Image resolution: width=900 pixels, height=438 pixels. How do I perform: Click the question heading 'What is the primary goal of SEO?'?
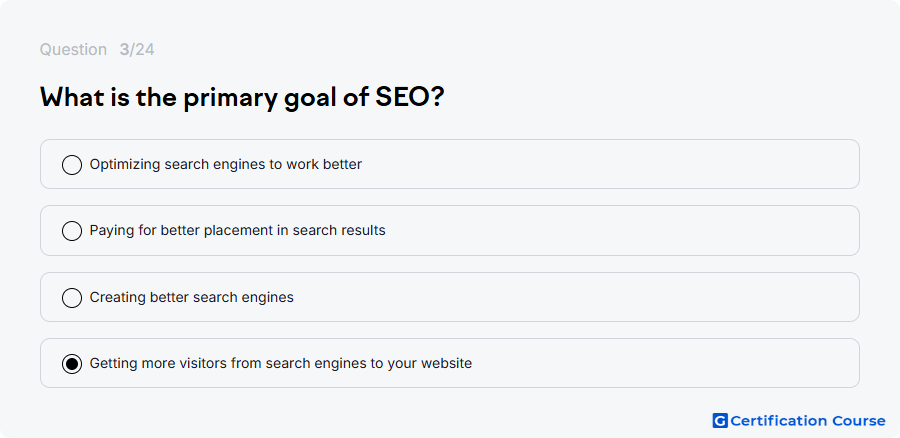pos(242,98)
